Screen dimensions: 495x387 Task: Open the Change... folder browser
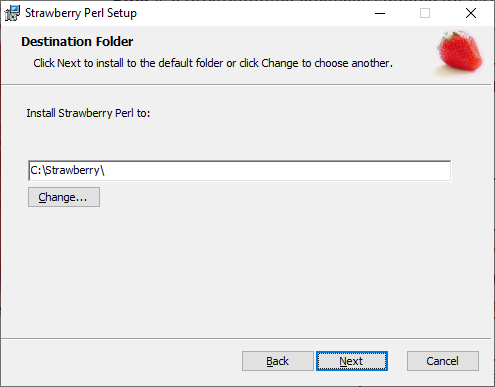[x=64, y=197]
